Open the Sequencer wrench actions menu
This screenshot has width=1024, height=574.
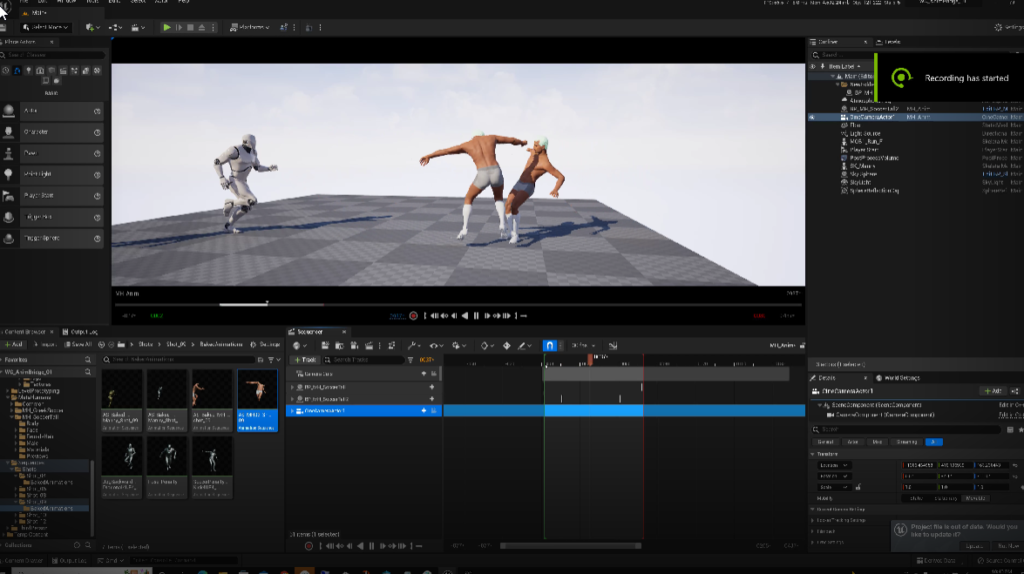[x=412, y=345]
